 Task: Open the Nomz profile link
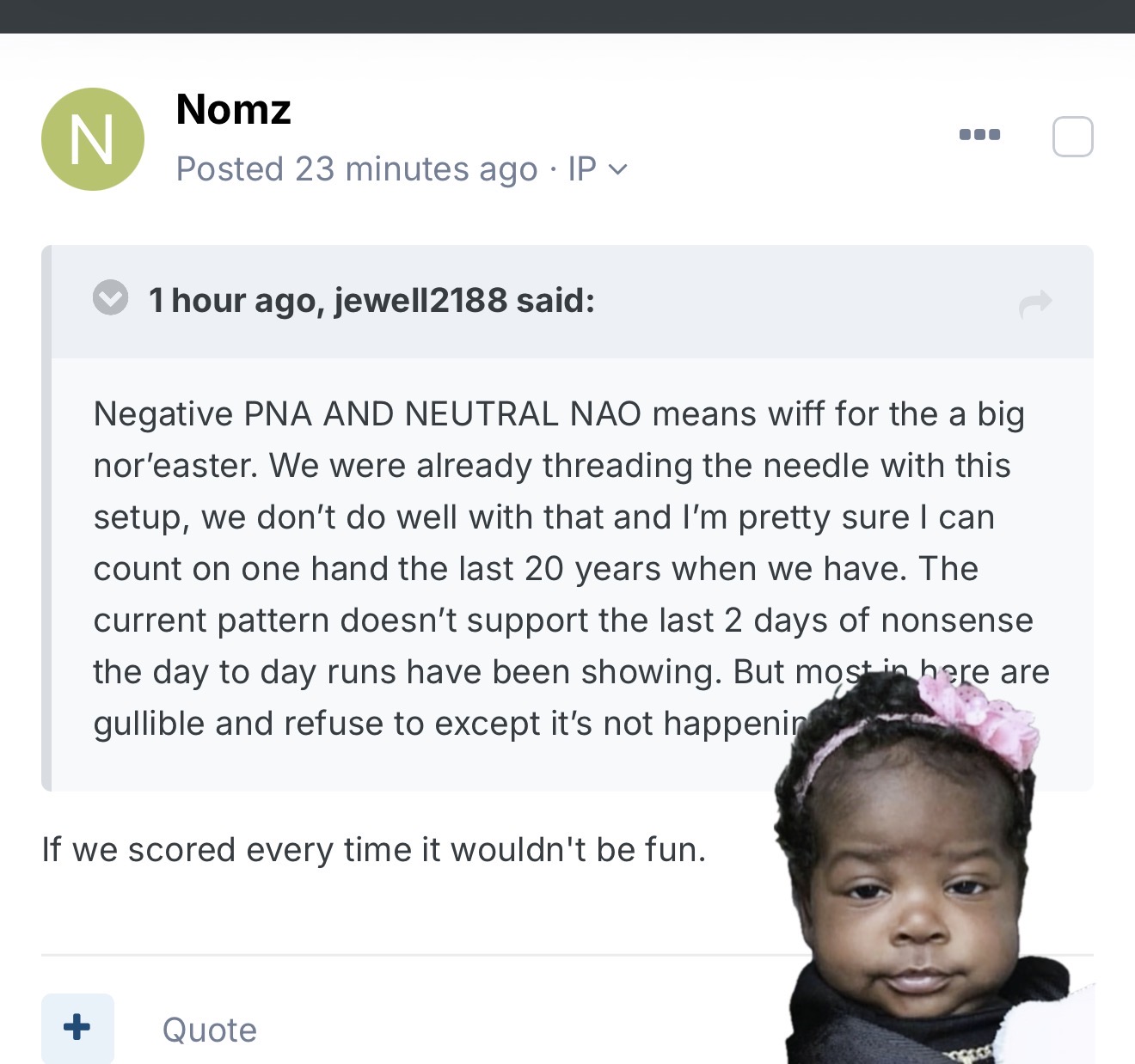(233, 110)
